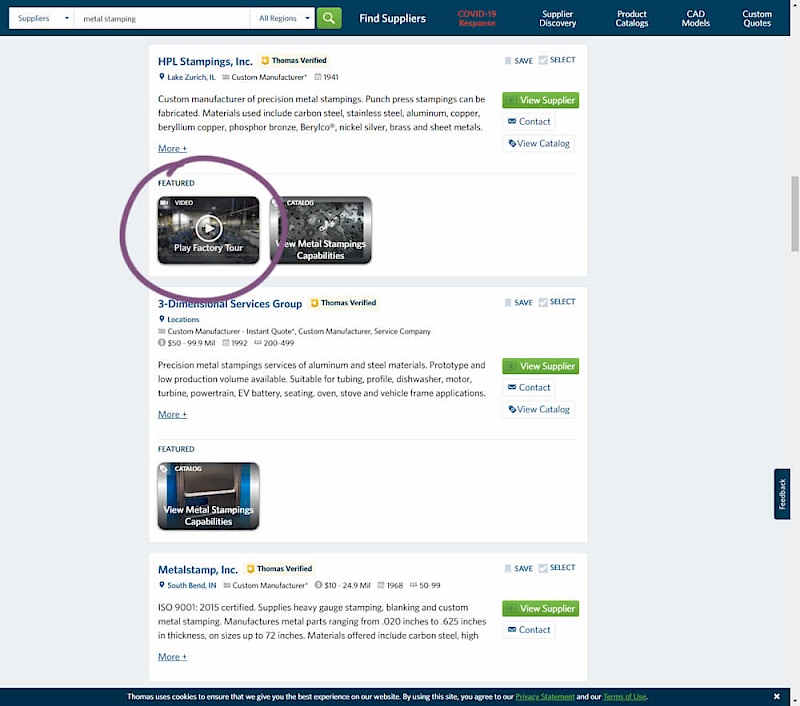Save Metalstamp, Inc. supplier
Viewport: 800px width, 706px height.
tap(518, 569)
